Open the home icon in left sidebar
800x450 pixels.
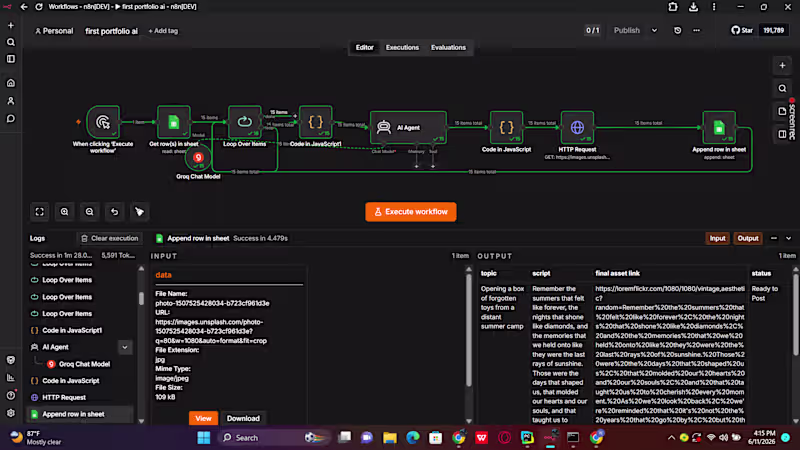click(11, 83)
